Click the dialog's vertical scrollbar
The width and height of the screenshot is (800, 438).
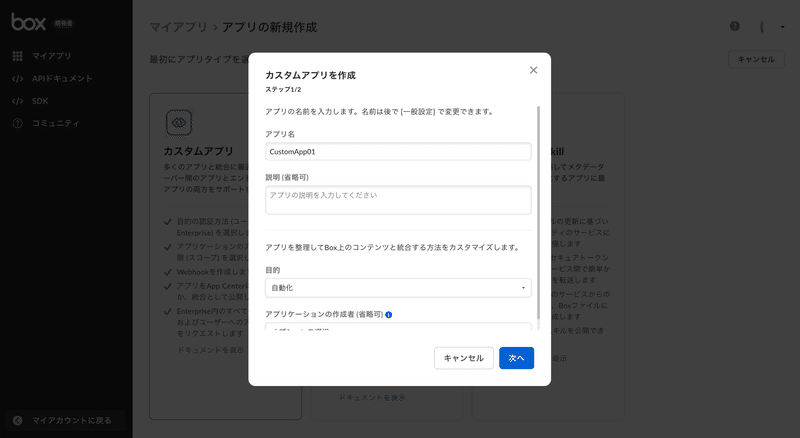pos(538,212)
